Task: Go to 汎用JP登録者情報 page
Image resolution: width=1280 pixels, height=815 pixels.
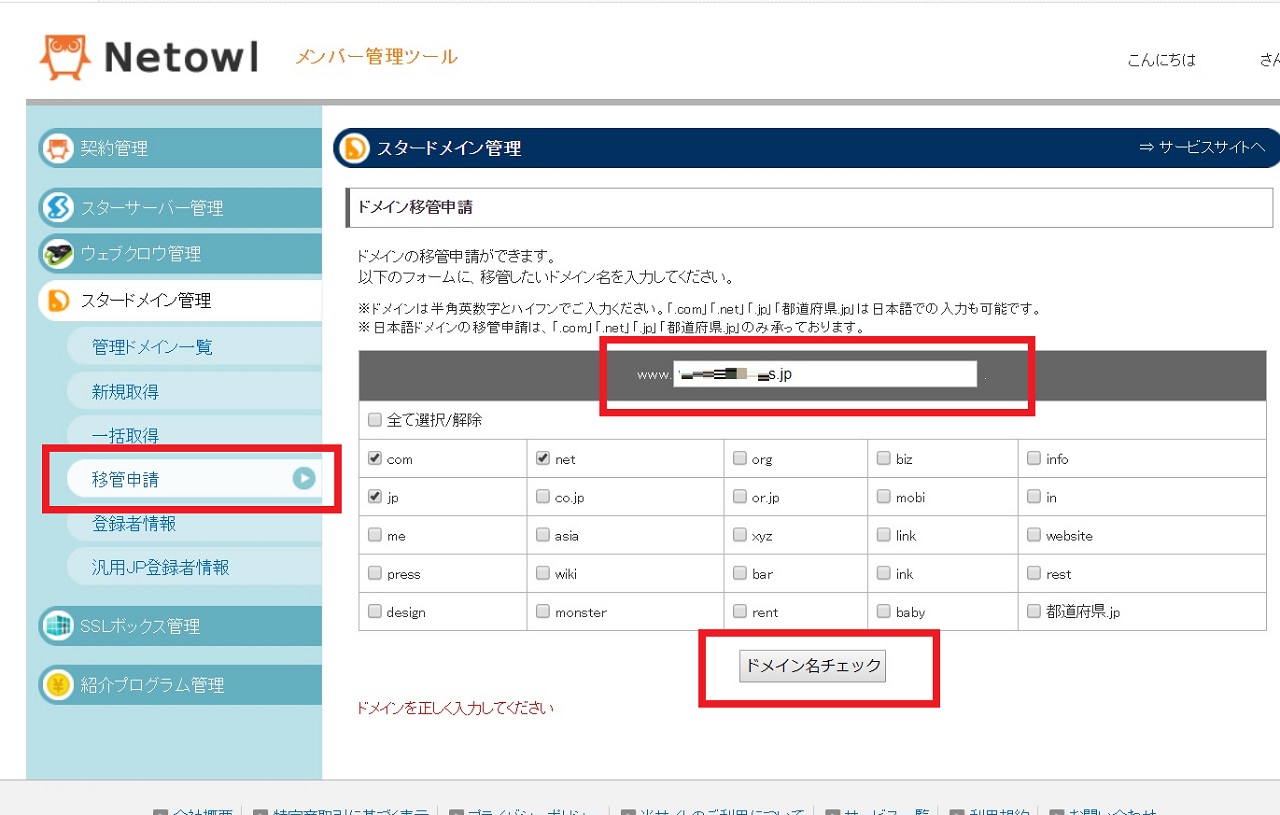Action: (160, 567)
